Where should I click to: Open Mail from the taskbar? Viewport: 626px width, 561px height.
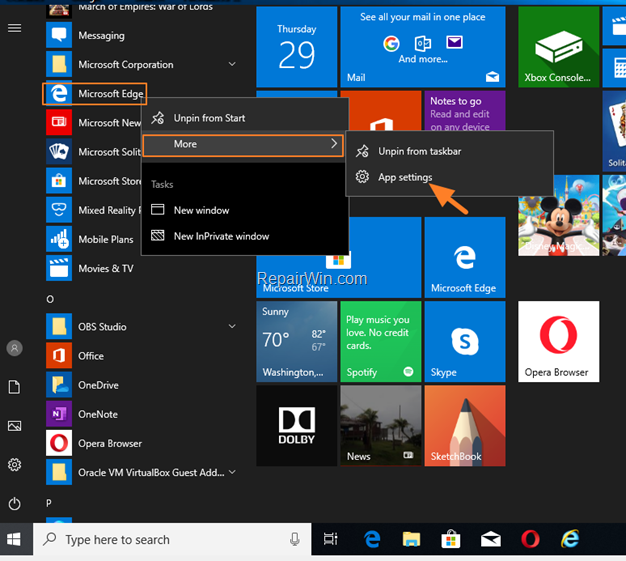click(x=491, y=540)
